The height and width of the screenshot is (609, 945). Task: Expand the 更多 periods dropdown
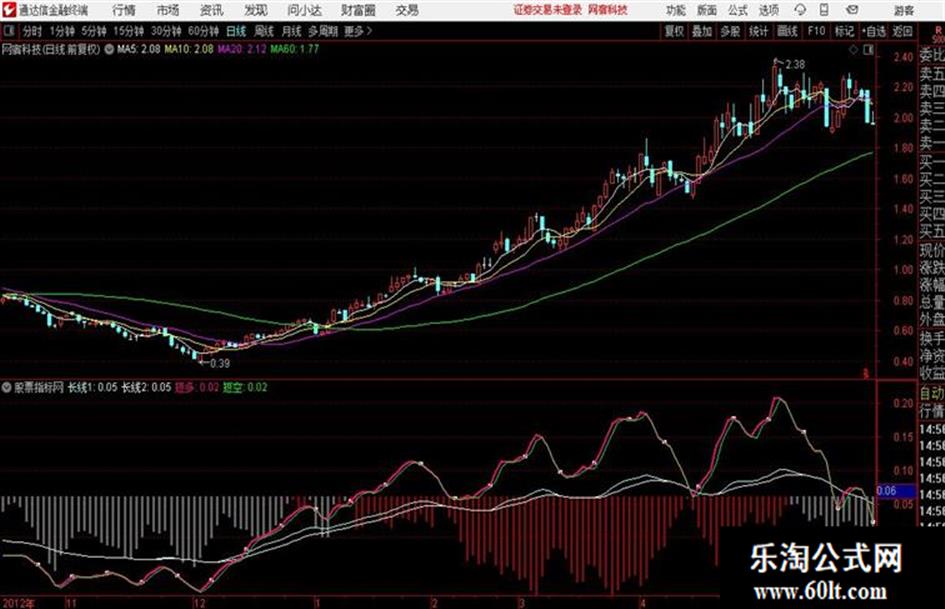tap(358, 31)
